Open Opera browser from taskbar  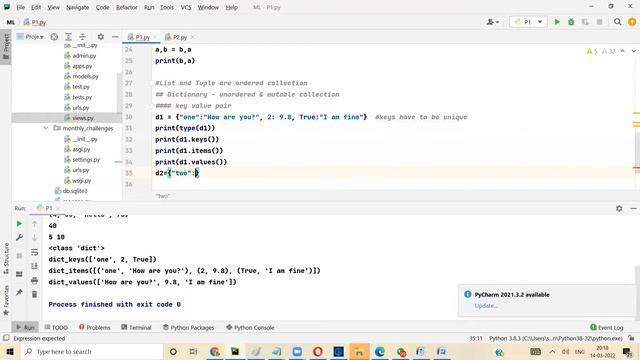point(318,351)
